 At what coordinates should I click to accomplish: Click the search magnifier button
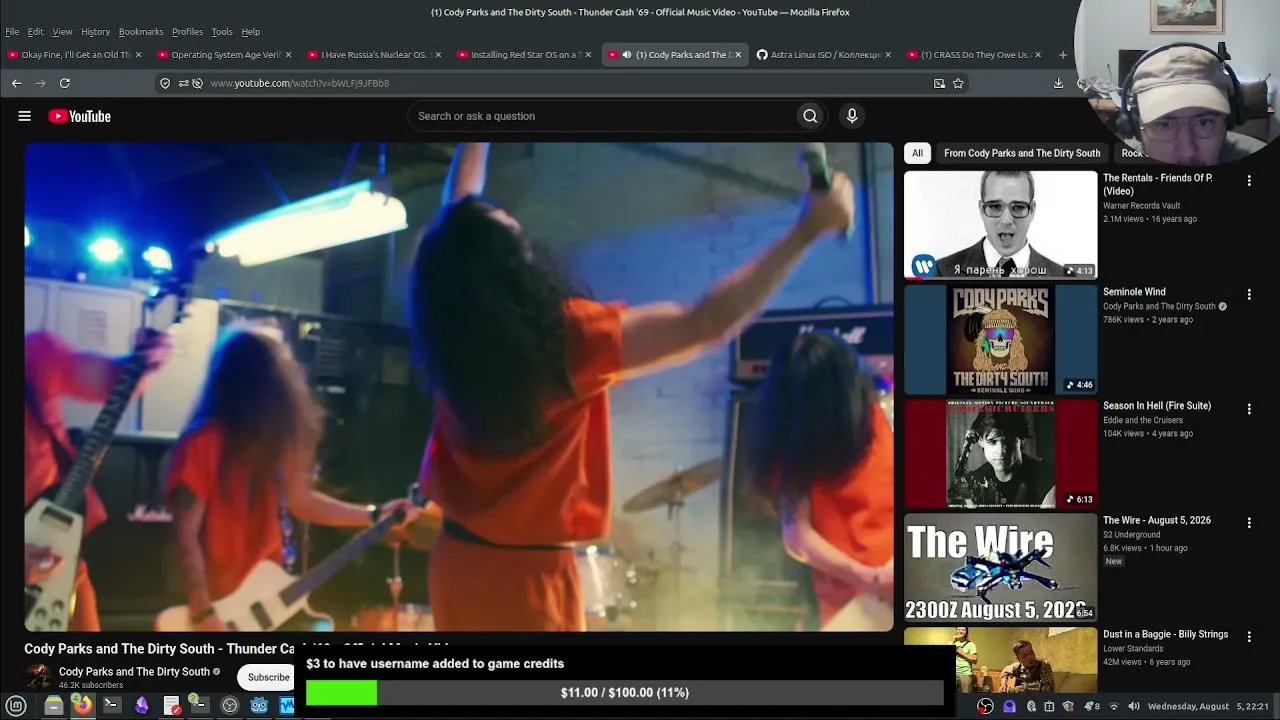click(x=810, y=116)
